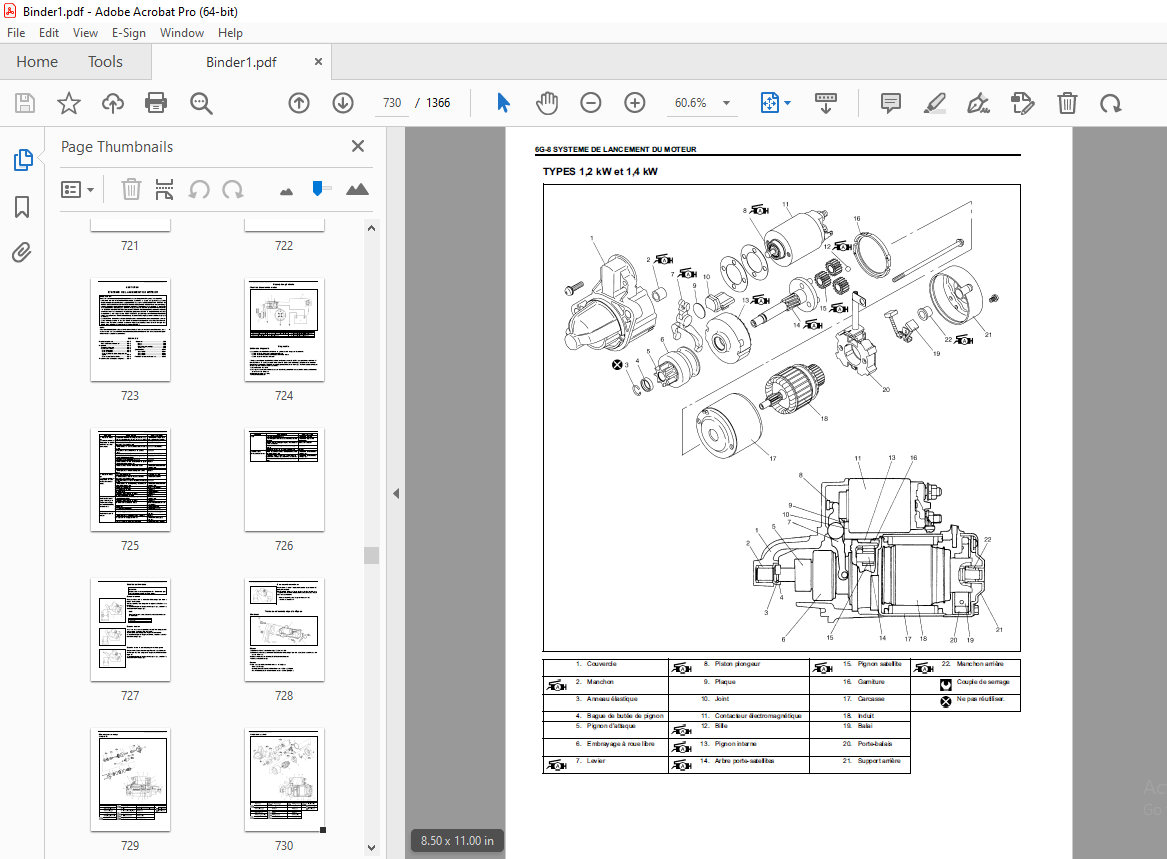Click the zoom percentage field 60.6%
This screenshot has width=1167, height=859.
(x=691, y=103)
